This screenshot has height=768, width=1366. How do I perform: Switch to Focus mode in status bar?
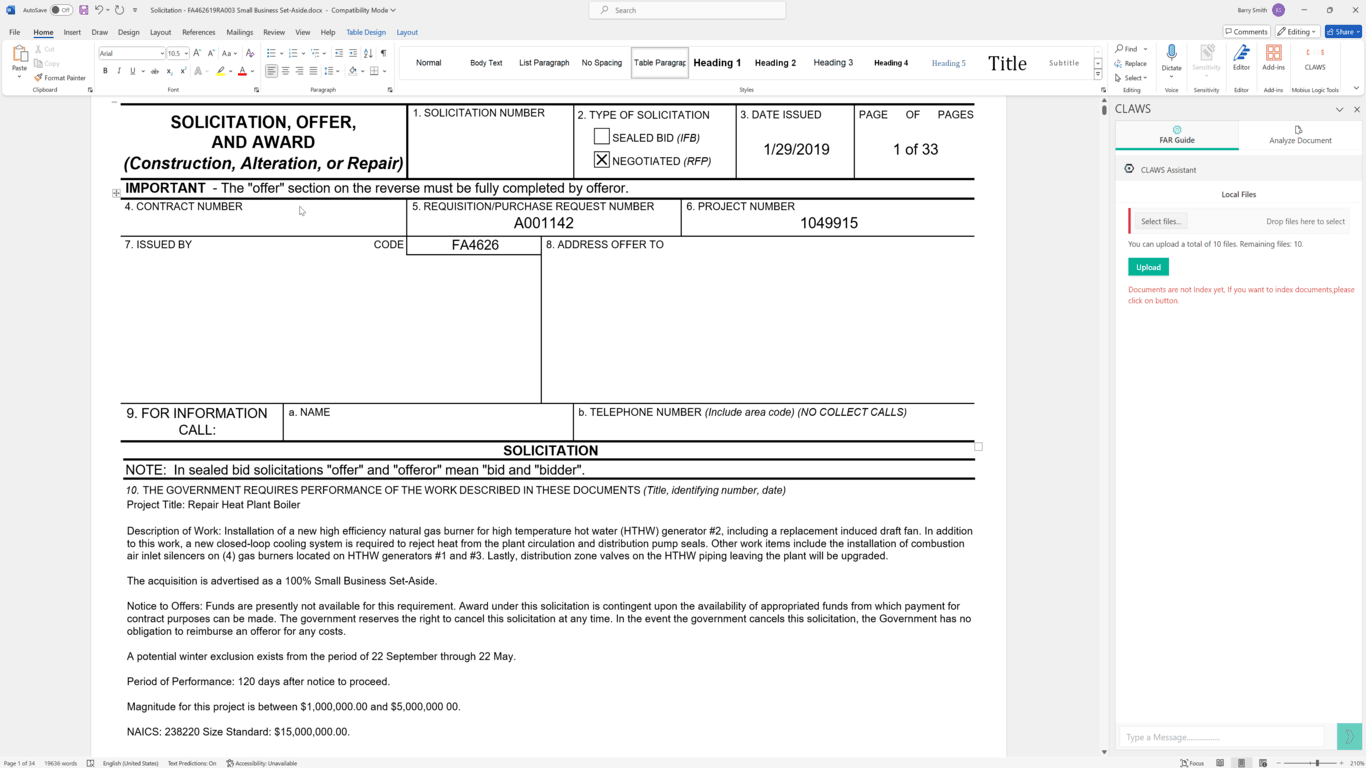tap(1191, 763)
